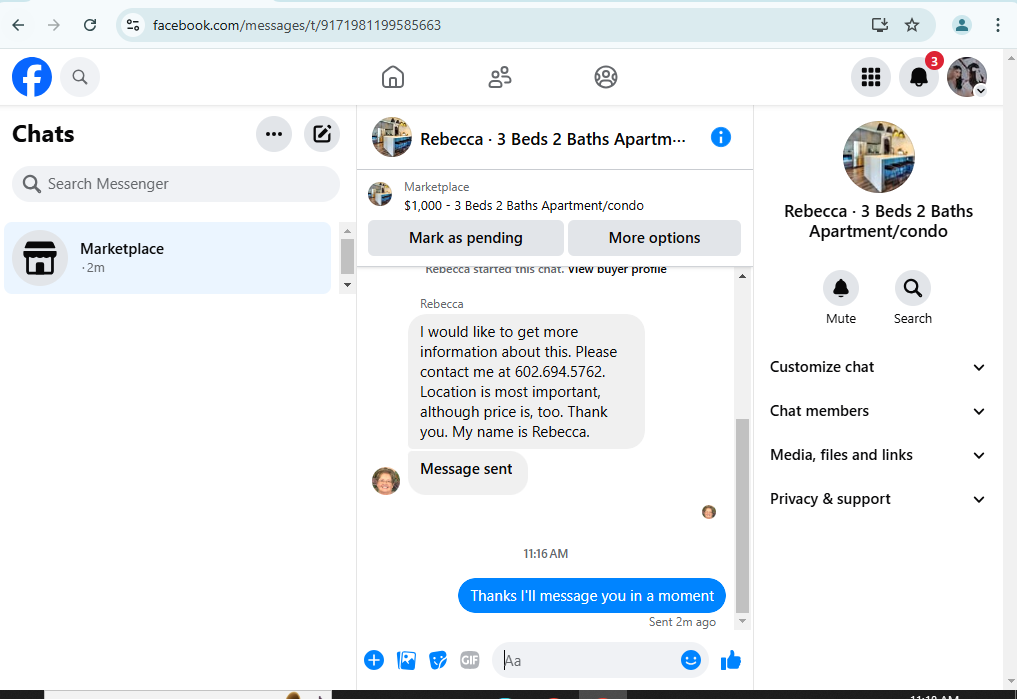Expand Media, files and links section
The height and width of the screenshot is (699, 1017).
(878, 455)
